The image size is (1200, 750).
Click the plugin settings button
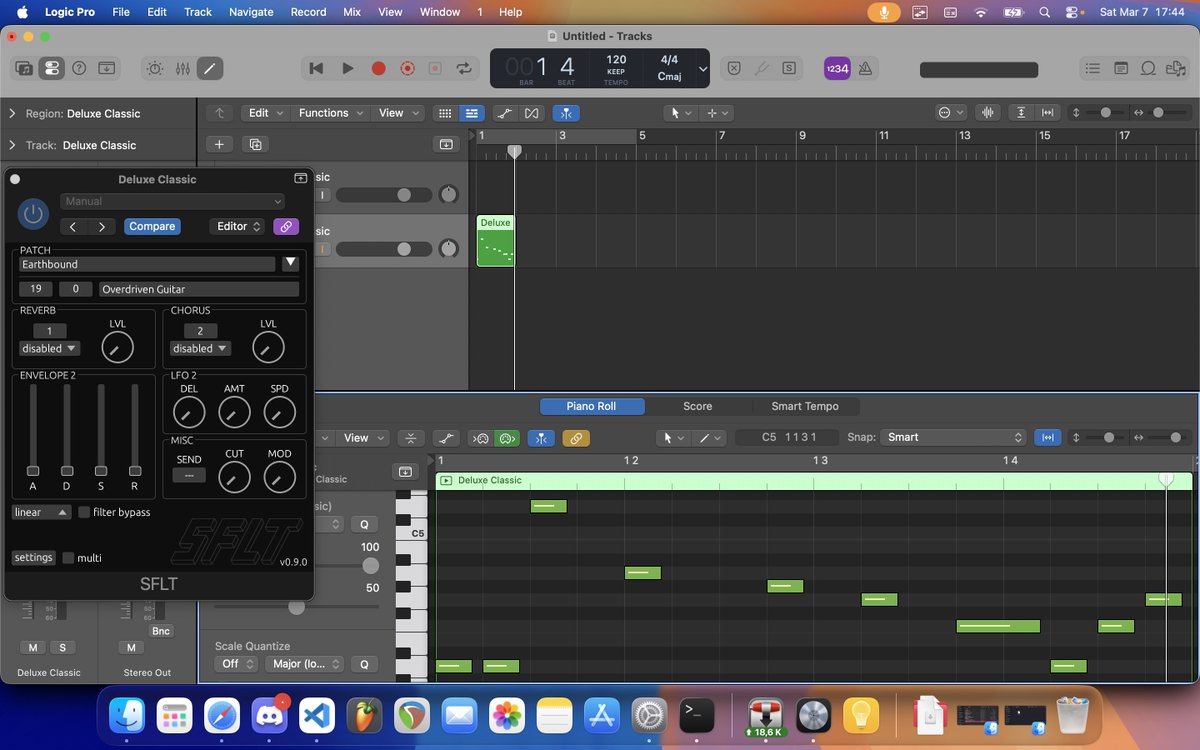pyautogui.click(x=33, y=558)
